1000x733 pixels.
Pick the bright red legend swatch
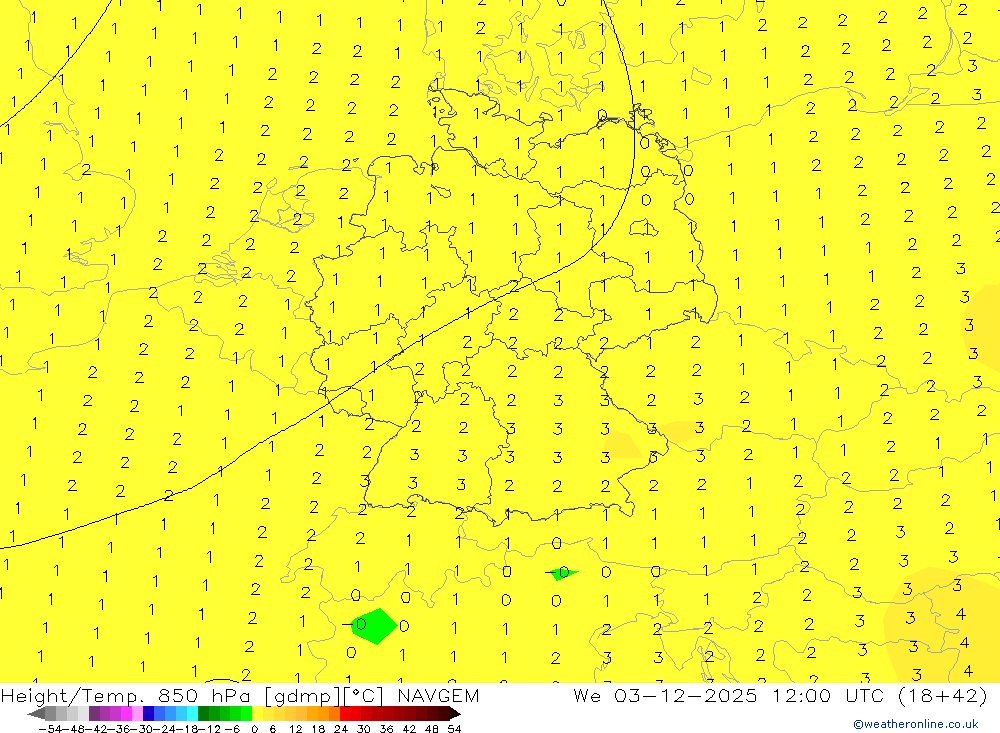(x=345, y=714)
